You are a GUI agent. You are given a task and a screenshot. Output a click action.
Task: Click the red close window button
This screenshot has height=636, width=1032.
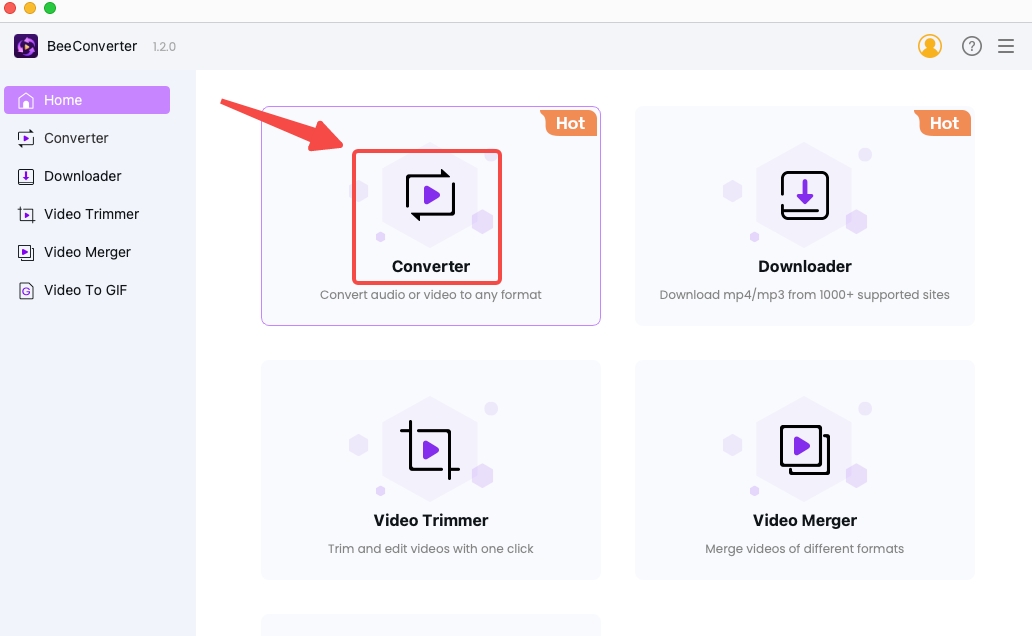click(10, 8)
